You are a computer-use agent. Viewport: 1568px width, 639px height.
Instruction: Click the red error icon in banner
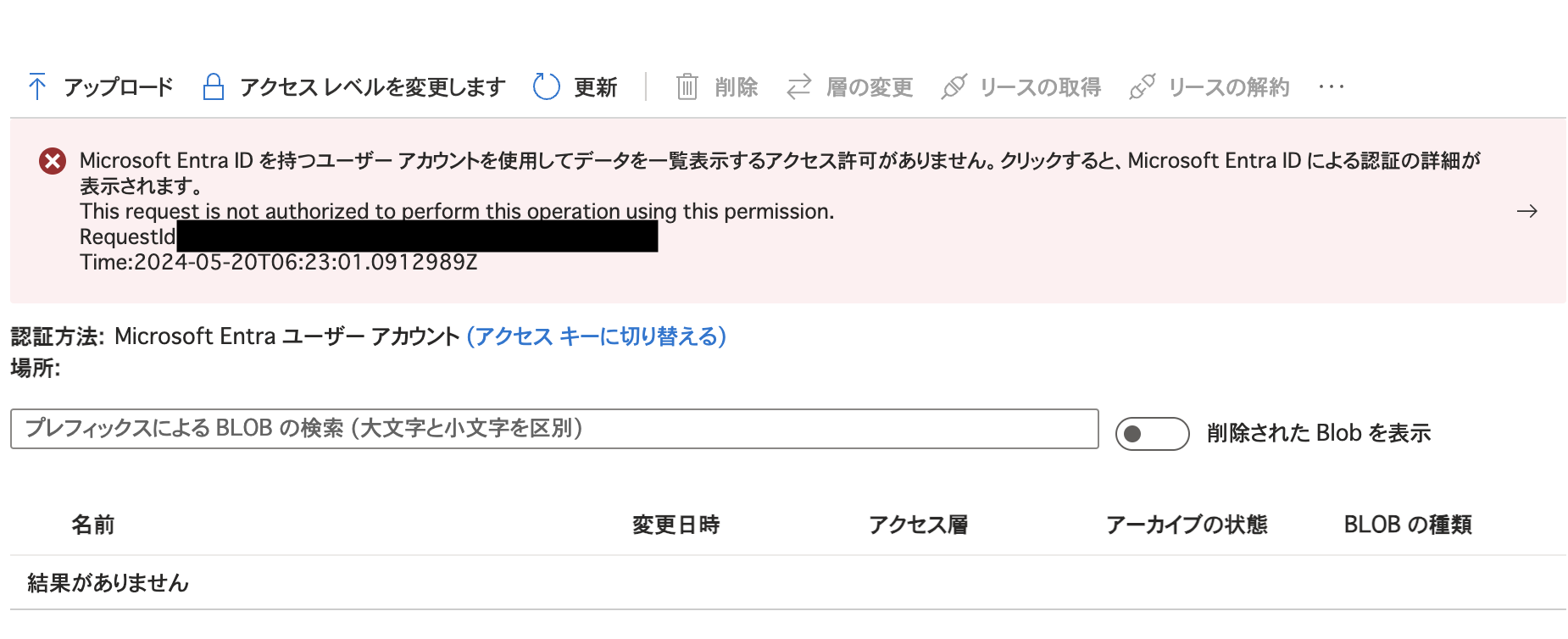pos(53,161)
